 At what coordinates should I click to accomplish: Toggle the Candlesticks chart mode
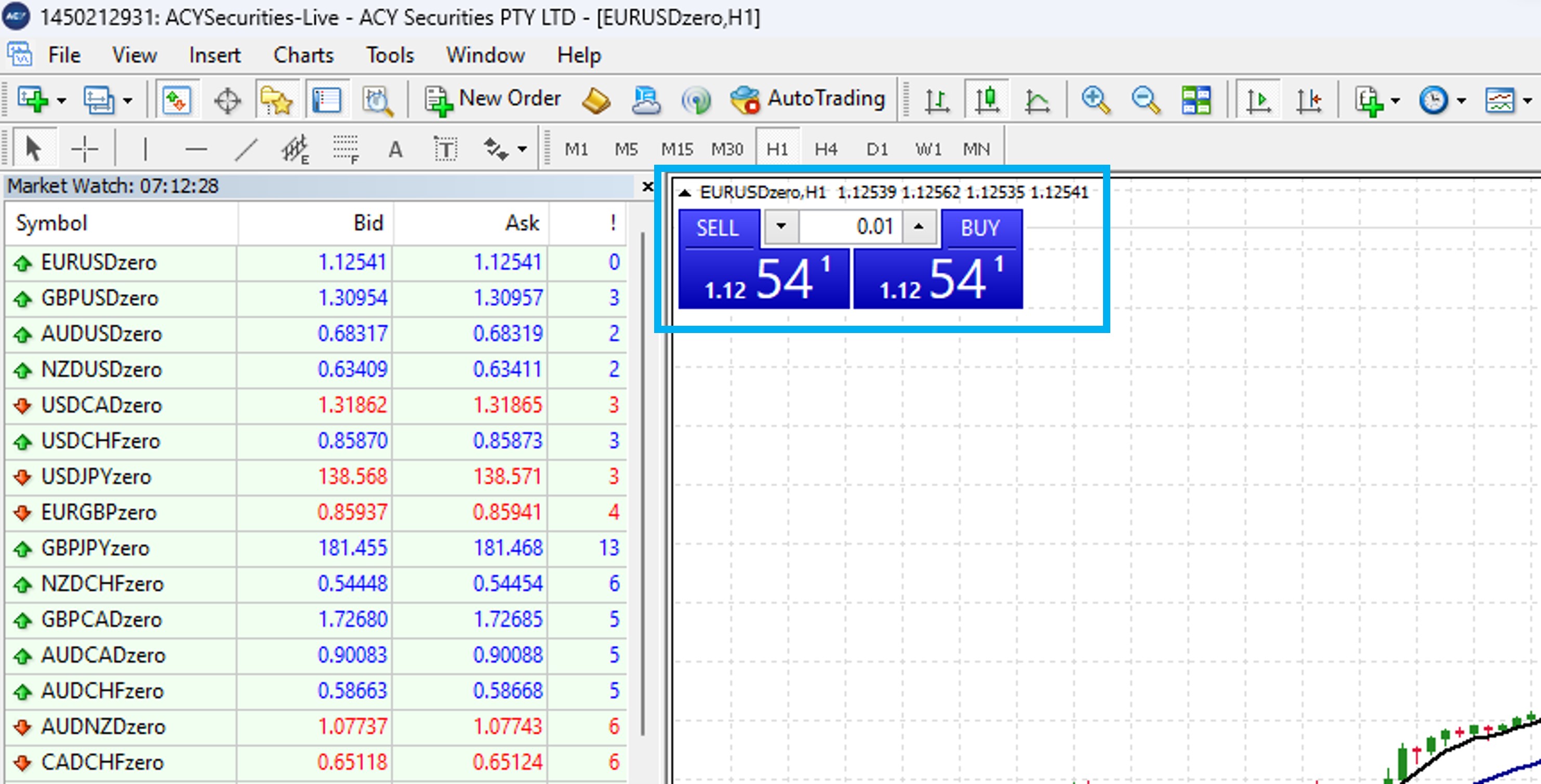(987, 100)
